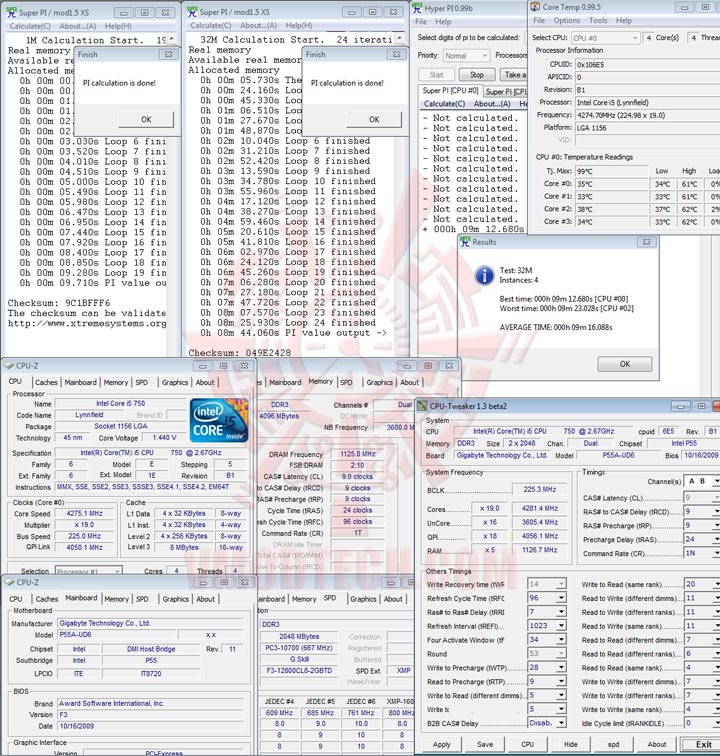Click Hide button in CPU-Tweaker
Image resolution: width=720 pixels, height=756 pixels.
coord(571,744)
